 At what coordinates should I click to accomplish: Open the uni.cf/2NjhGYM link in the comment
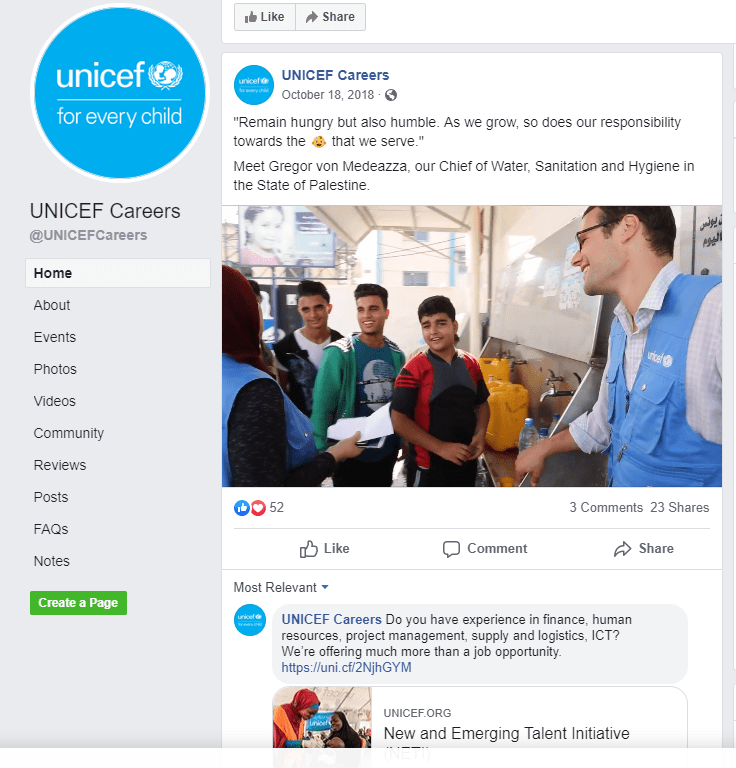(346, 668)
